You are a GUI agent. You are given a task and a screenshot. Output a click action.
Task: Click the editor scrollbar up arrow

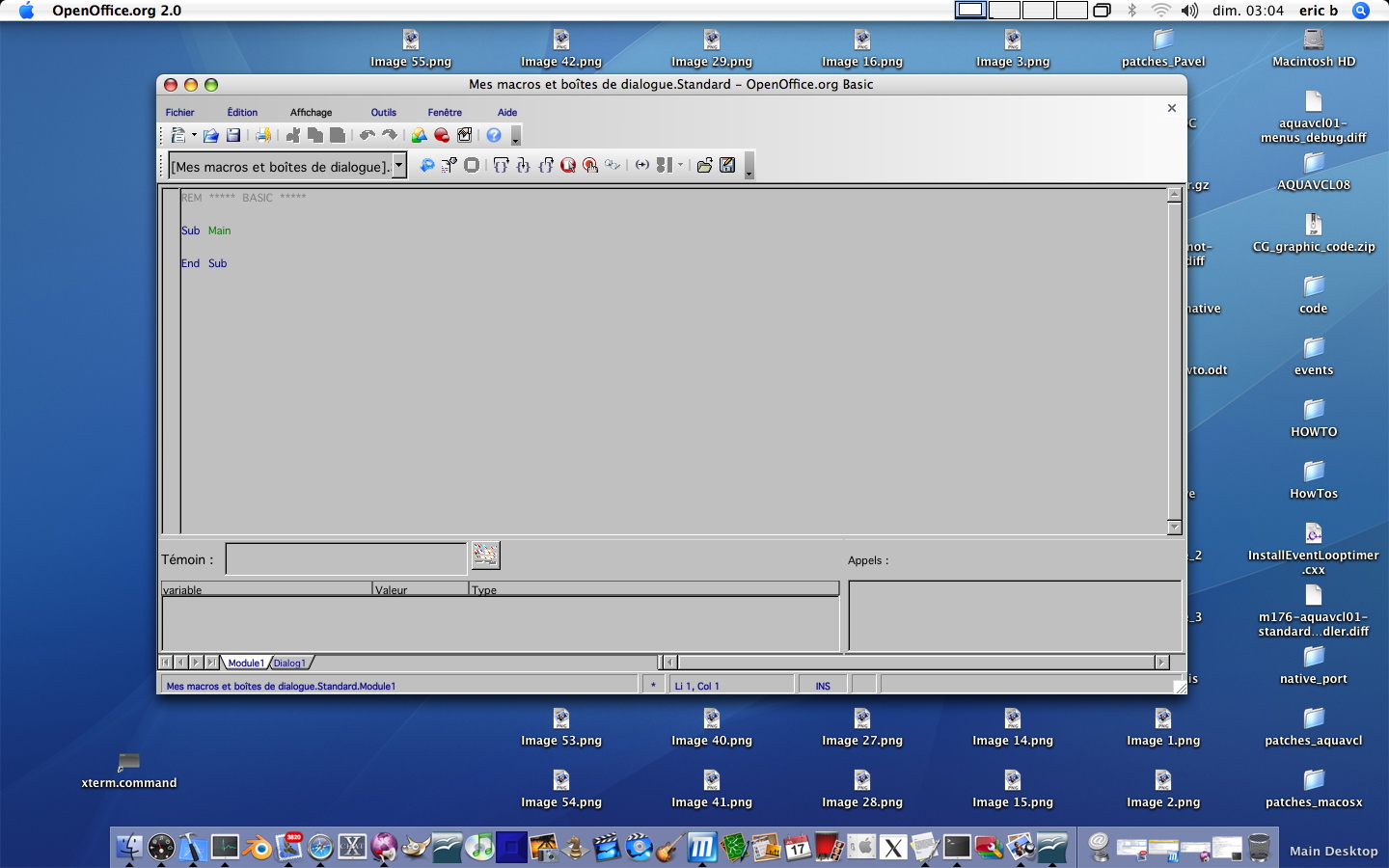[x=1174, y=194]
